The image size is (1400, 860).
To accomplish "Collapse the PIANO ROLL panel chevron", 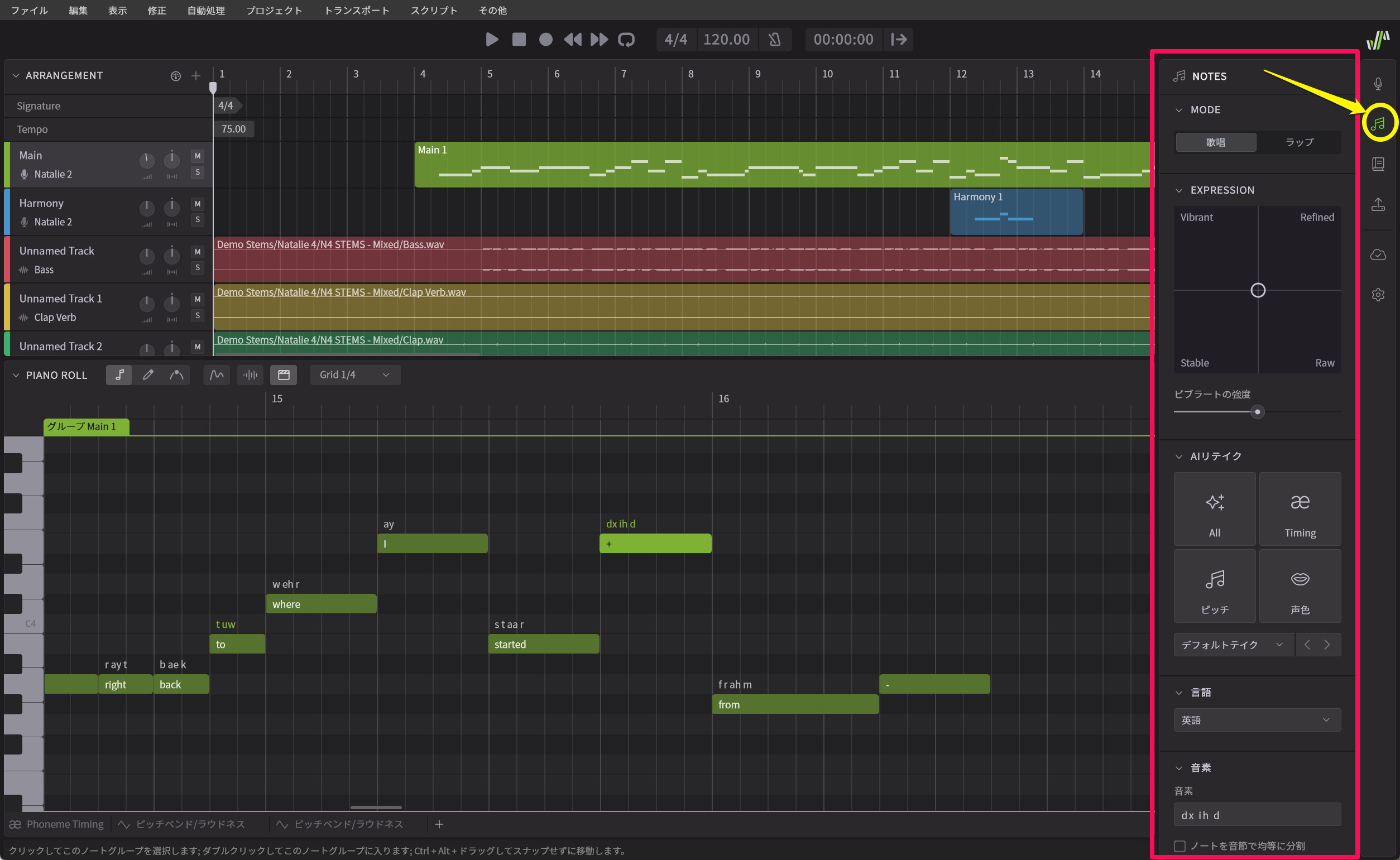I will click(x=16, y=375).
